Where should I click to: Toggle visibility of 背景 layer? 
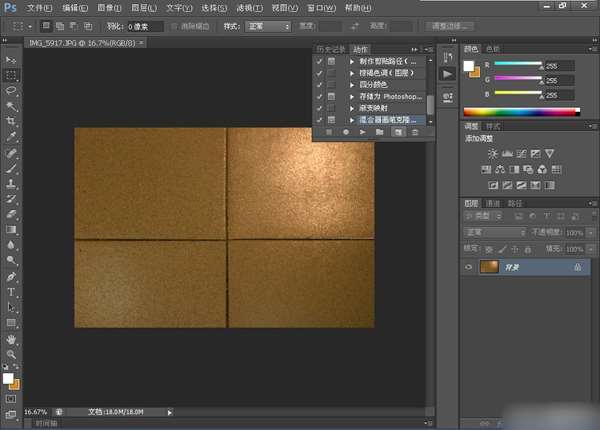coord(470,268)
